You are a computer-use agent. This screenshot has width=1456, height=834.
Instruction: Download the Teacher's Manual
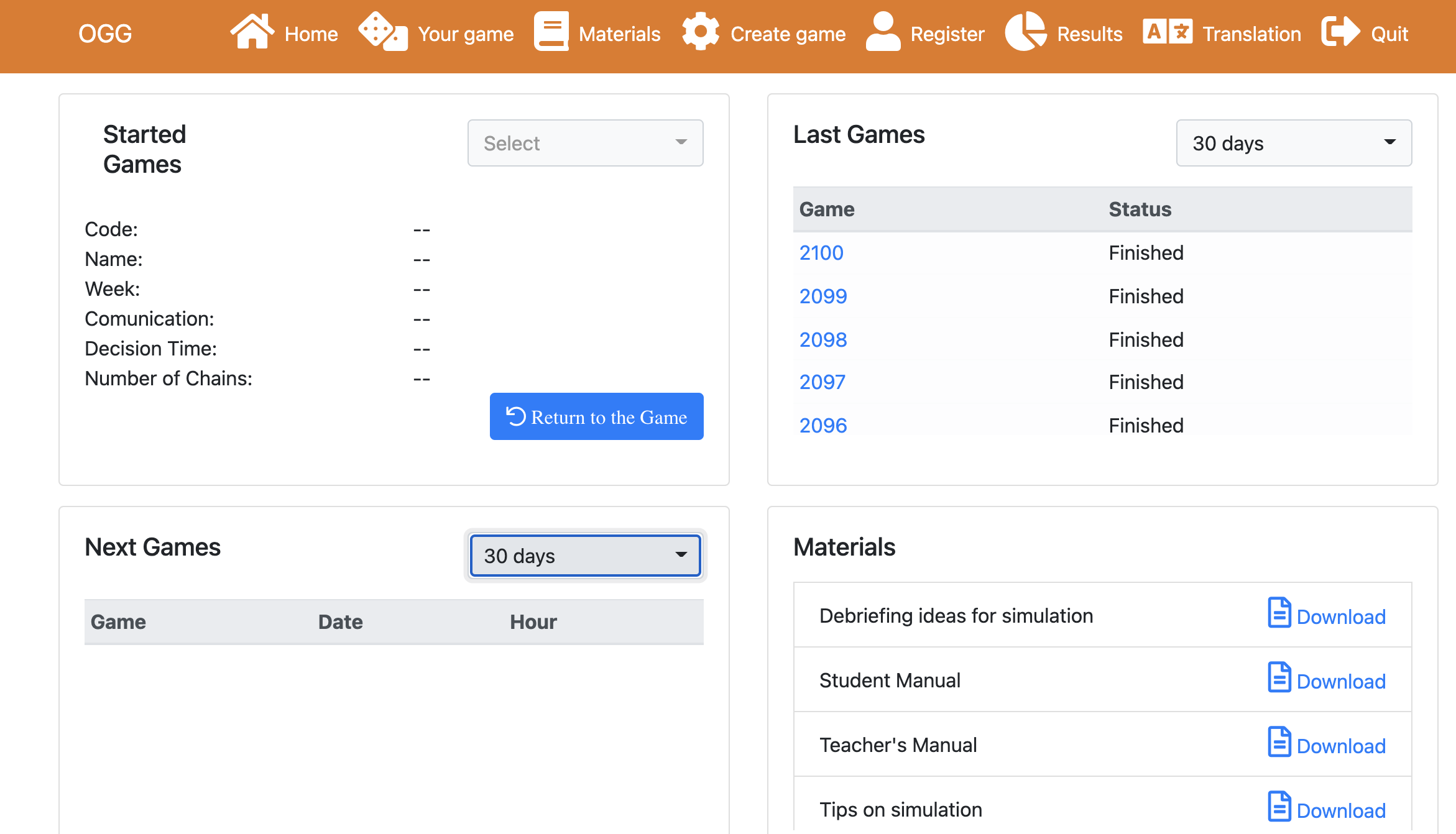click(x=1340, y=746)
